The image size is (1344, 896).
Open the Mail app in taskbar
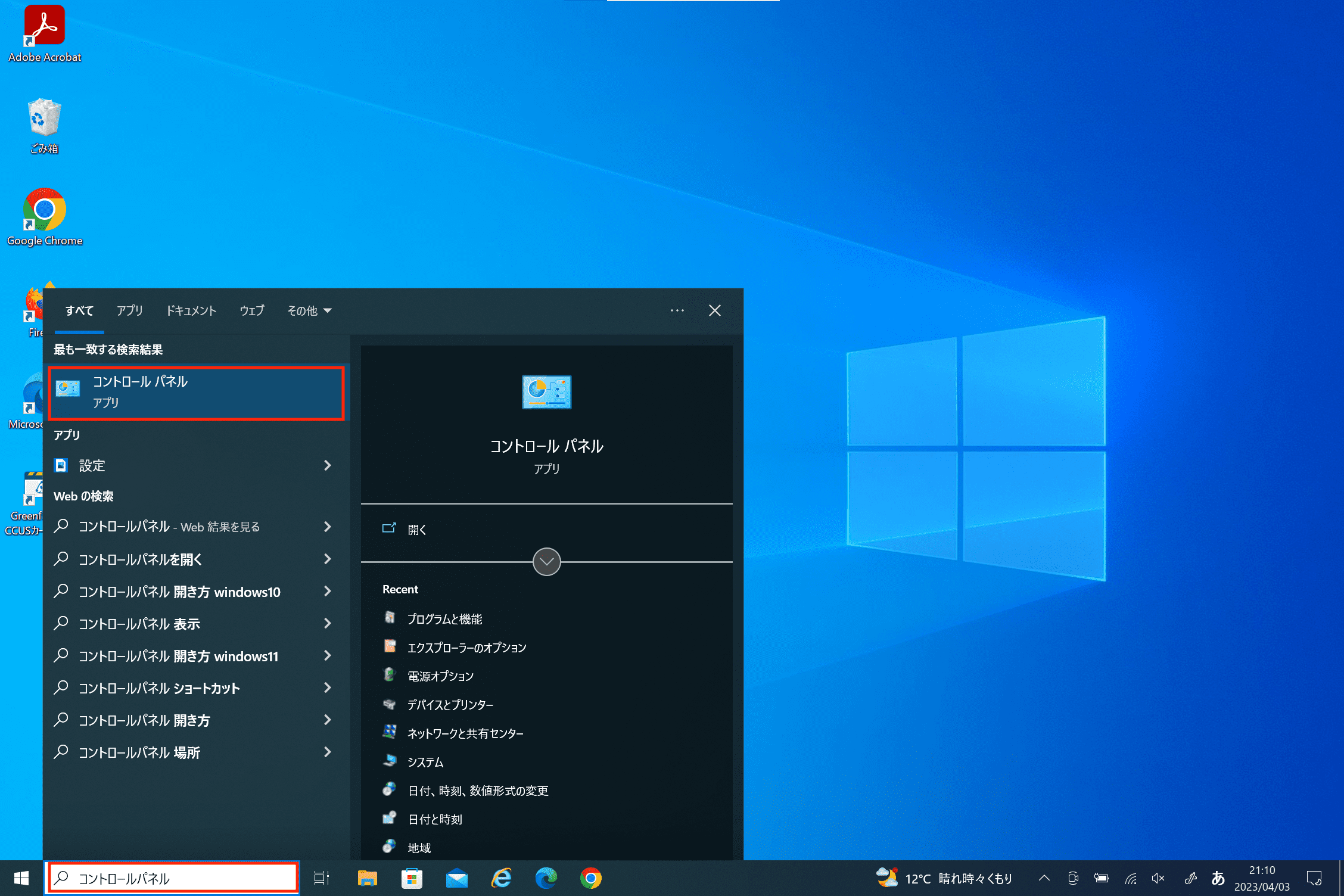tap(456, 878)
